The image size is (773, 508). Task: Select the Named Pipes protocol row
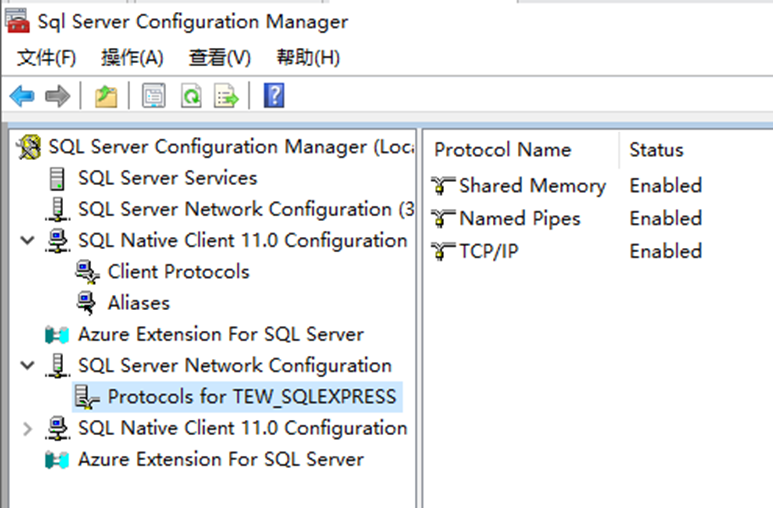(x=567, y=218)
